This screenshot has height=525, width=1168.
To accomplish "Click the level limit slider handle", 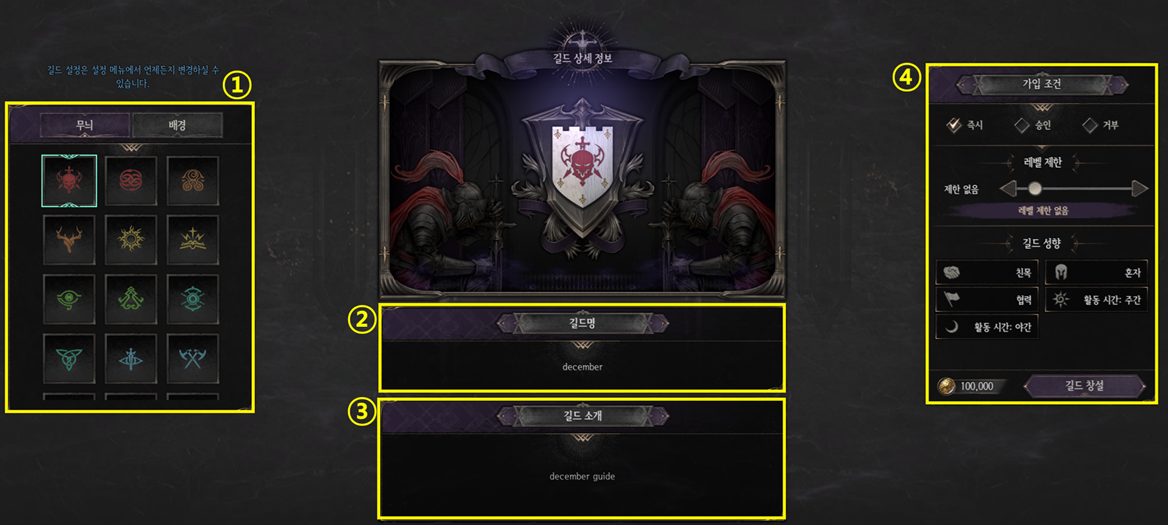I will tap(1035, 188).
